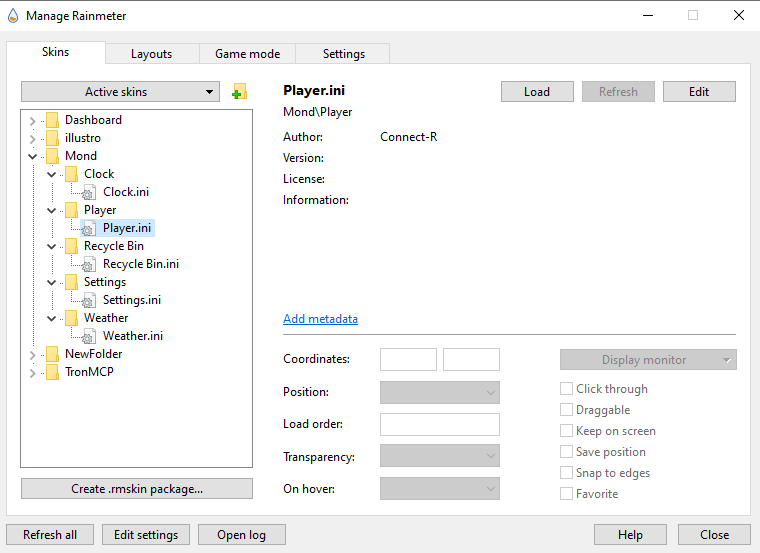Expand the illustro tree node

32,139
